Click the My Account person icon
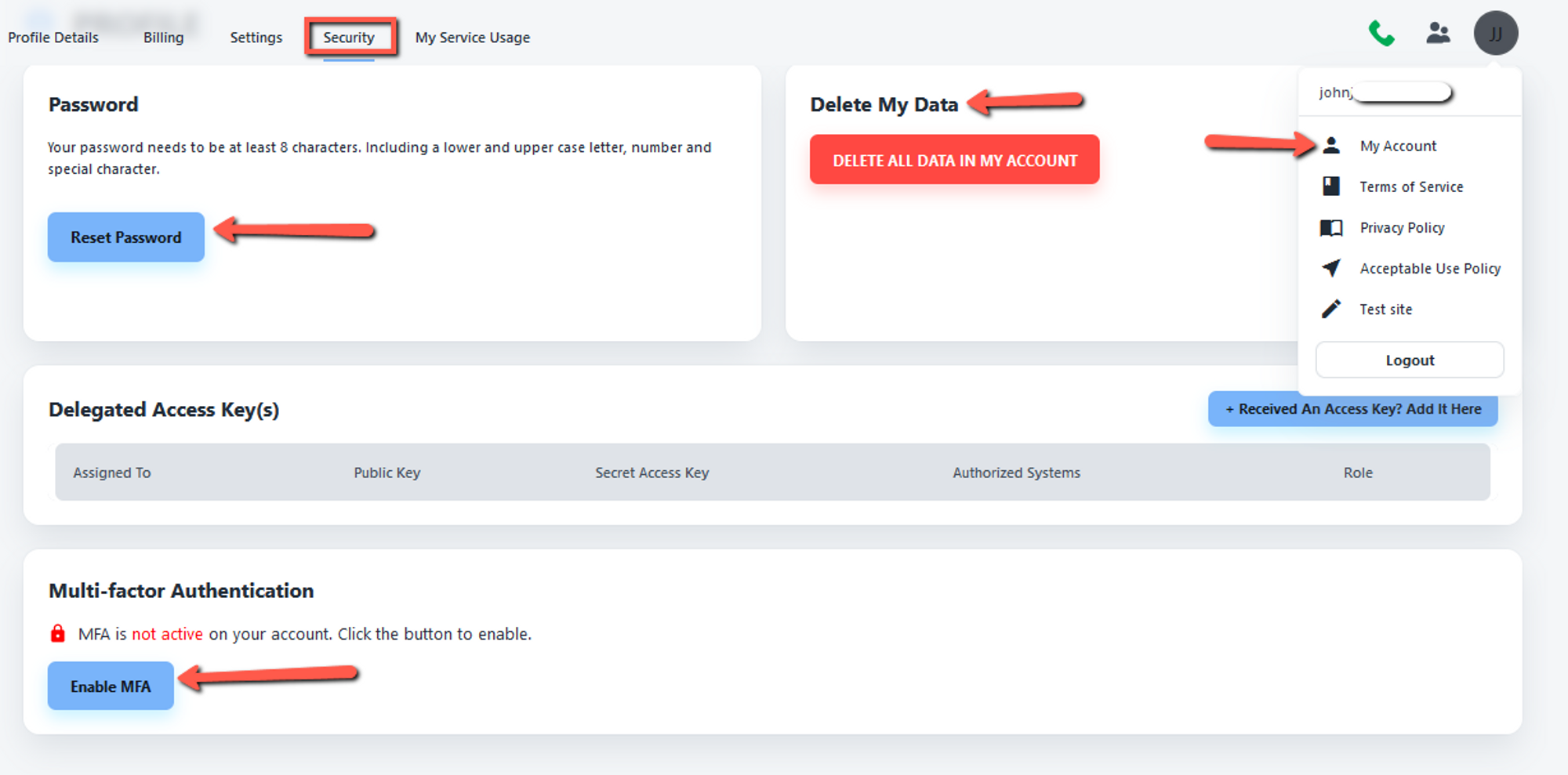 [x=1331, y=146]
